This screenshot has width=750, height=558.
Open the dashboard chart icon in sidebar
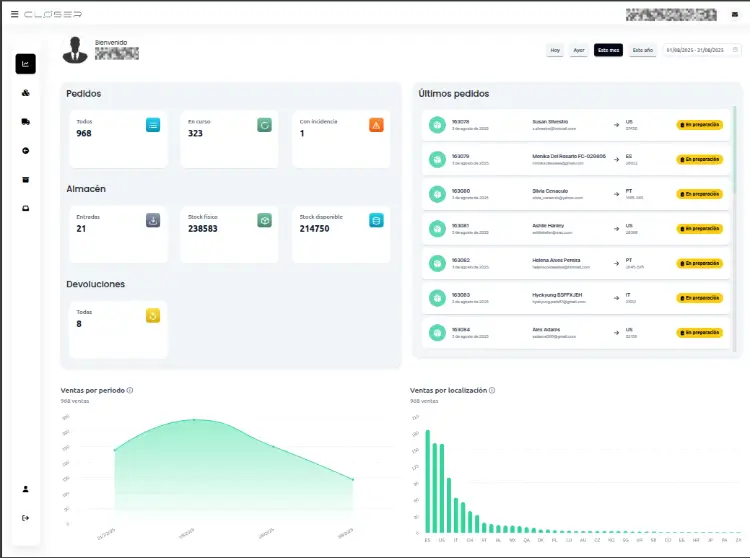point(25,64)
